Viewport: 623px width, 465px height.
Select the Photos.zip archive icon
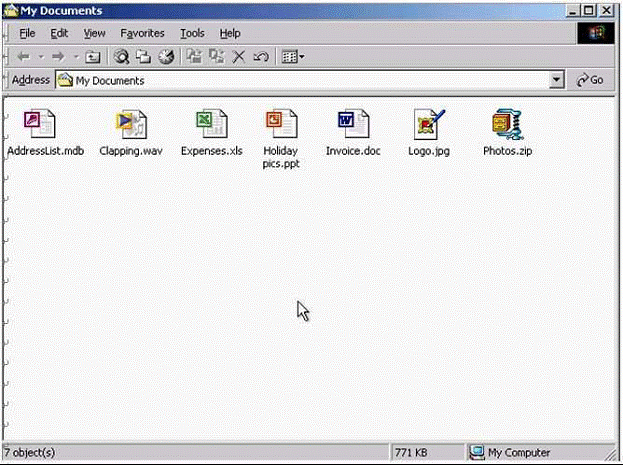pyautogui.click(x=508, y=124)
